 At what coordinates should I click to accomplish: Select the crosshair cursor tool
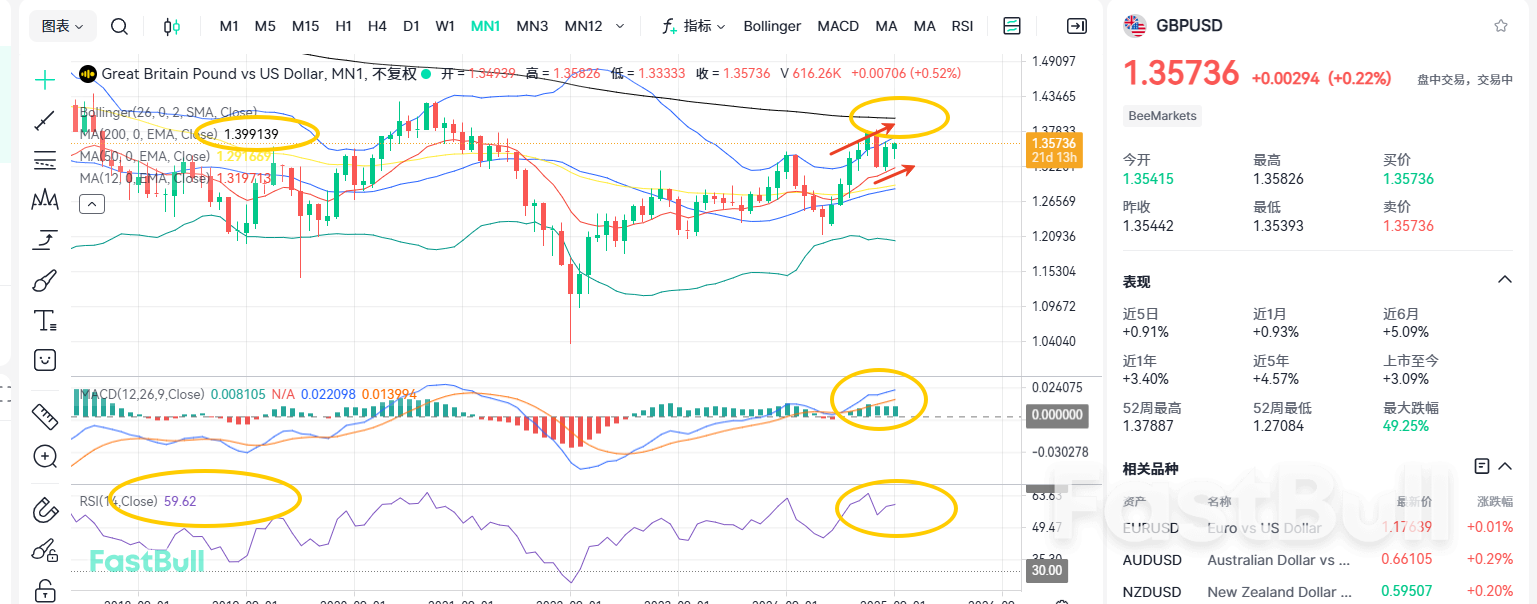[x=44, y=76]
